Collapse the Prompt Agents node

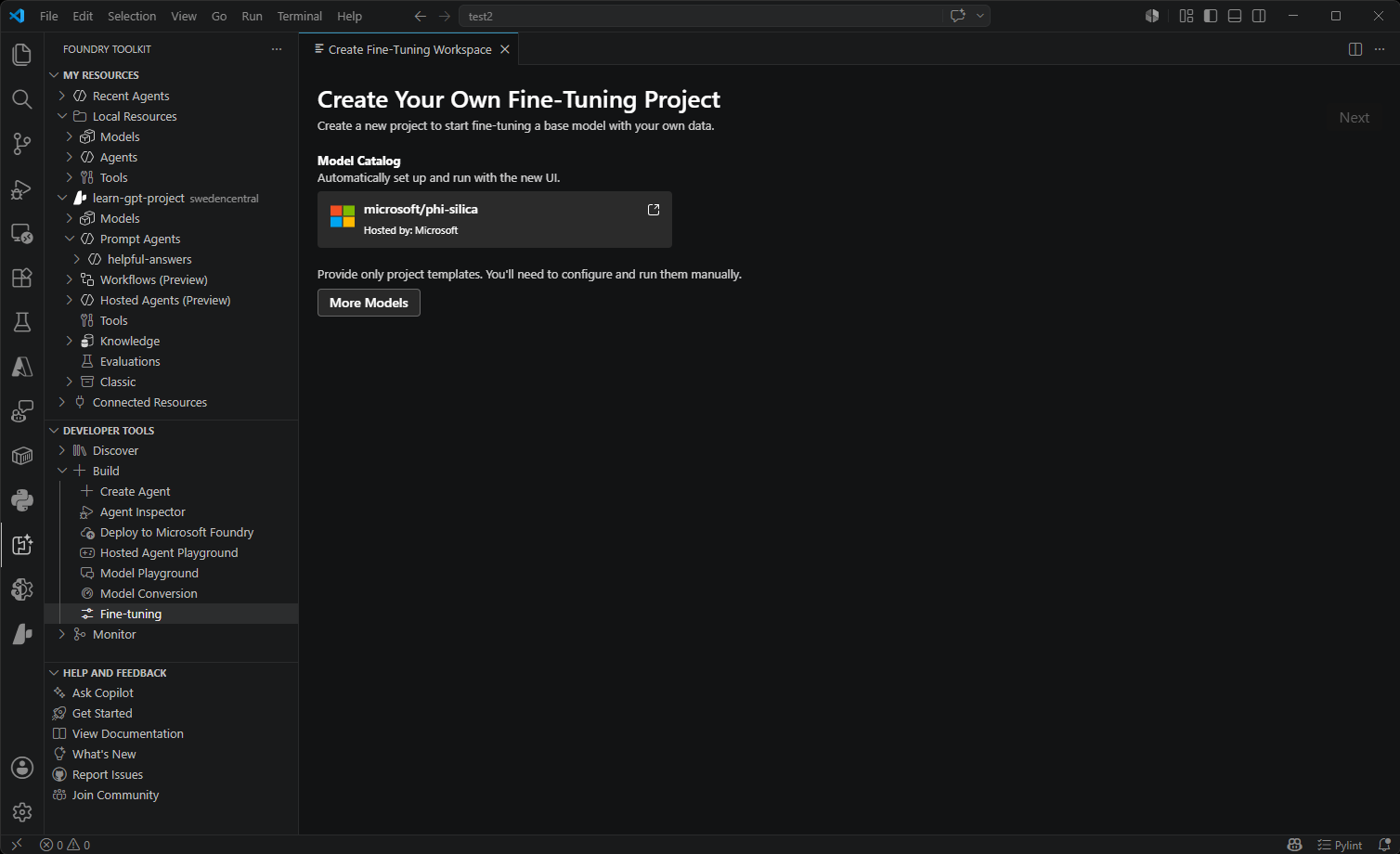click(x=69, y=239)
